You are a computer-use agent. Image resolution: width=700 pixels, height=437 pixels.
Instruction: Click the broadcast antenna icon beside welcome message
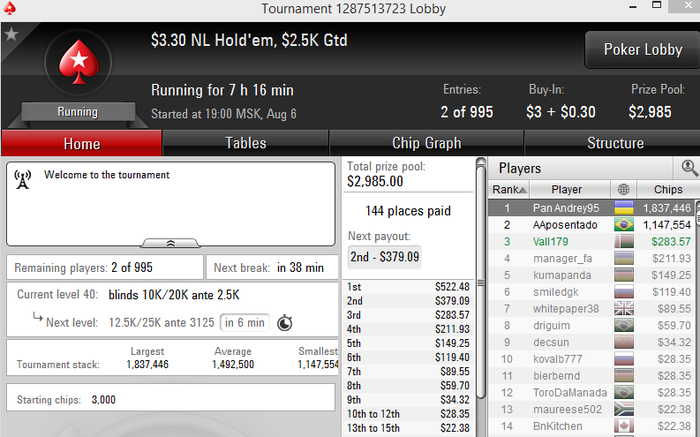tap(23, 179)
